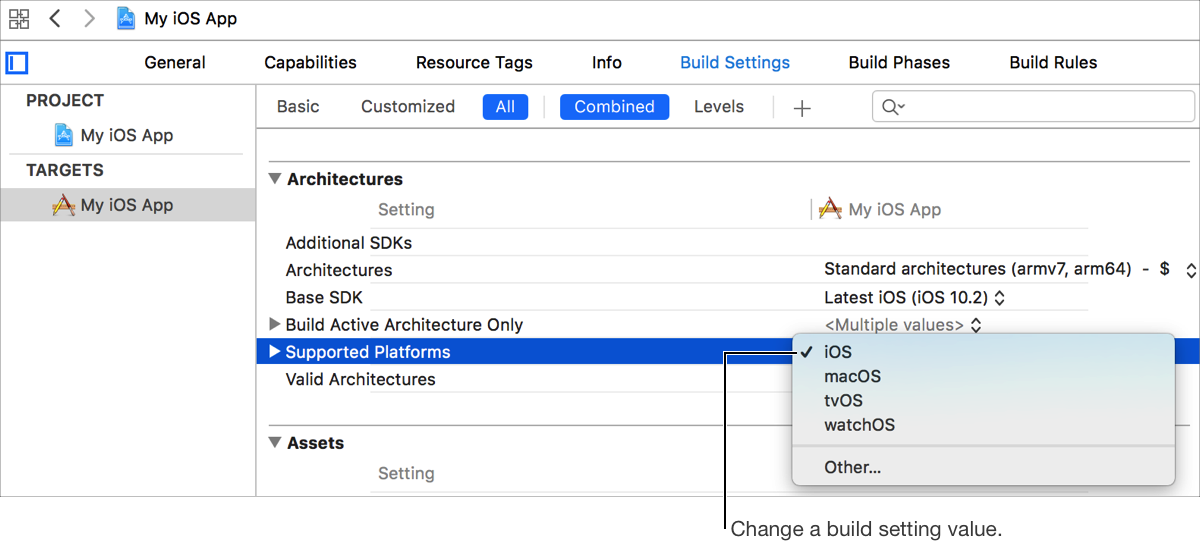Collapse the Assets section
1200x547 pixels.
pos(275,443)
